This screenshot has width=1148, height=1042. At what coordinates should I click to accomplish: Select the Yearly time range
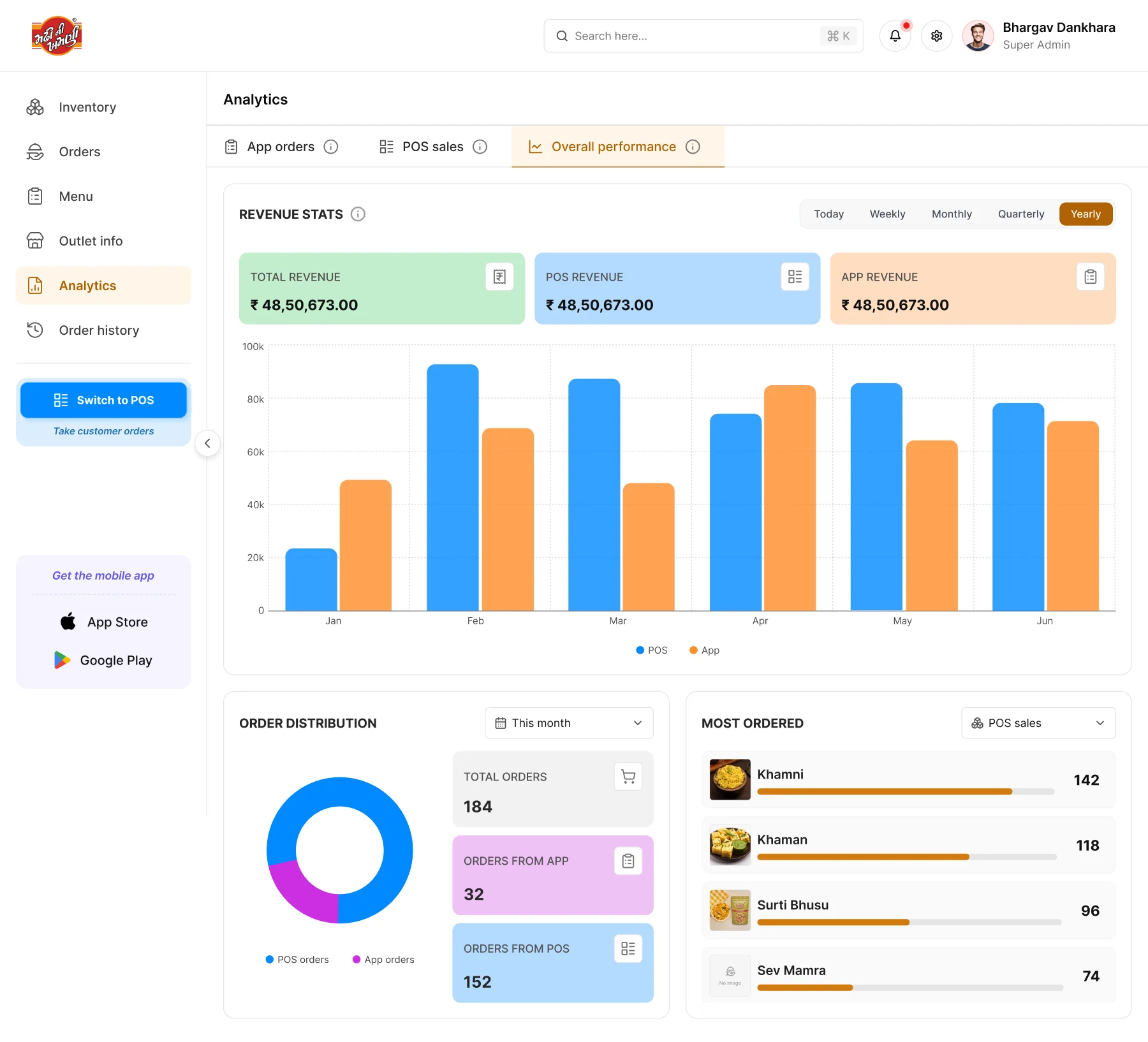click(1085, 214)
